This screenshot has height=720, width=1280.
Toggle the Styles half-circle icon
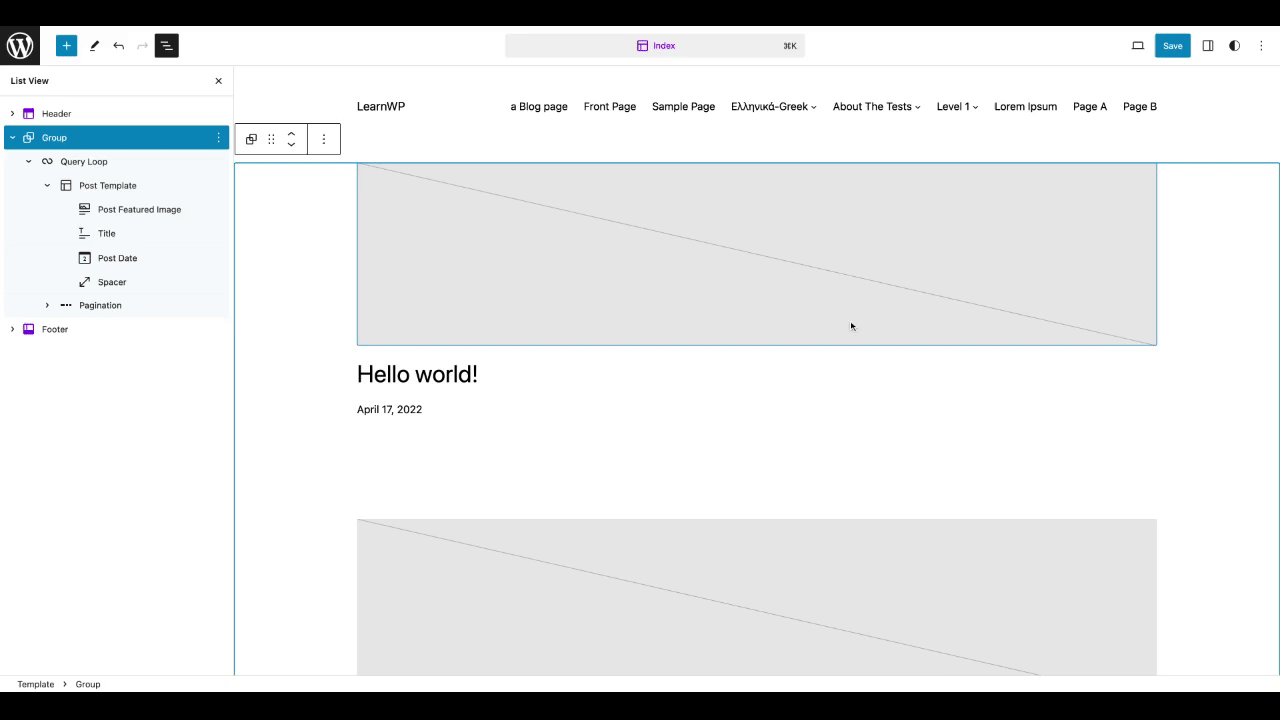click(x=1234, y=45)
